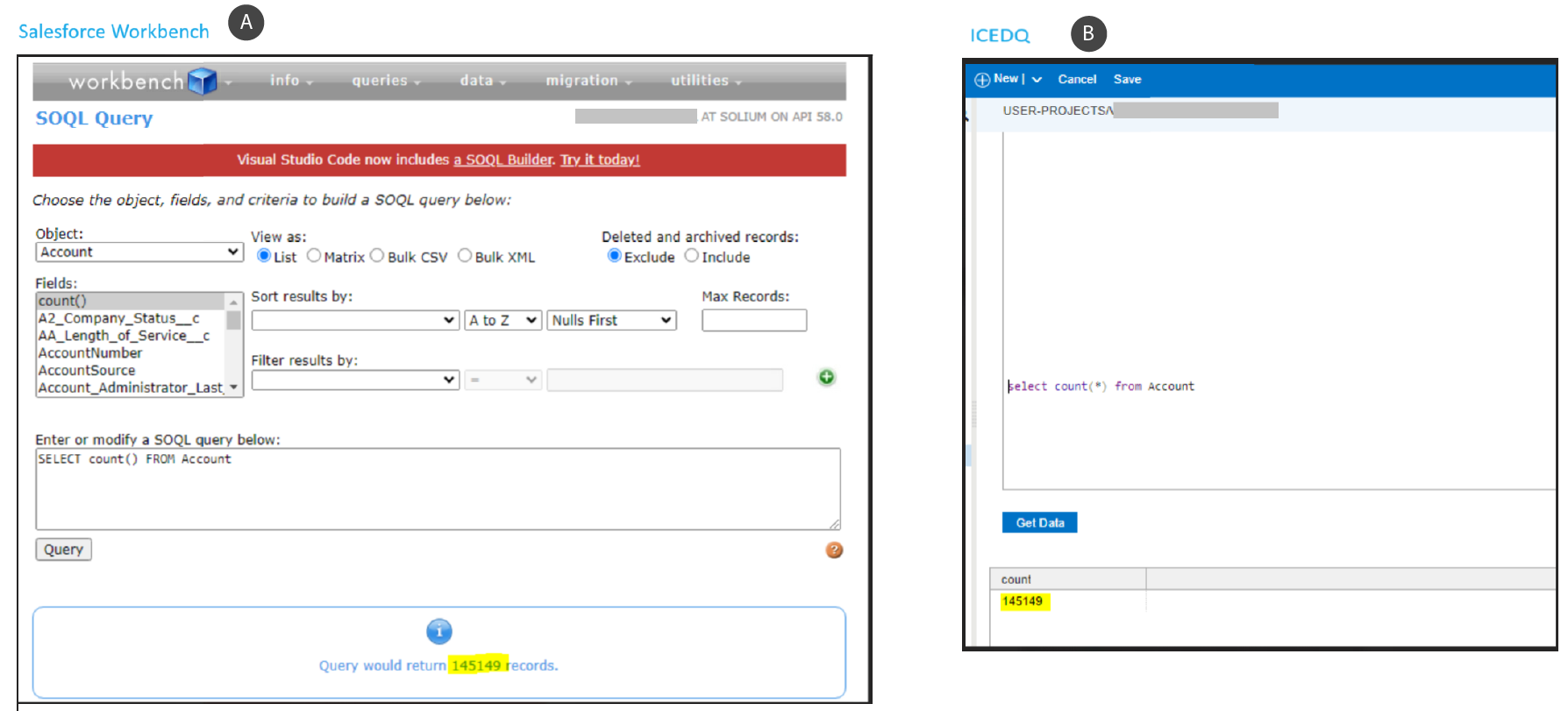Screen dimensions: 1568x711
Task: Expand the dropdown arrow beside Workbench logo
Action: pyautogui.click(x=228, y=82)
